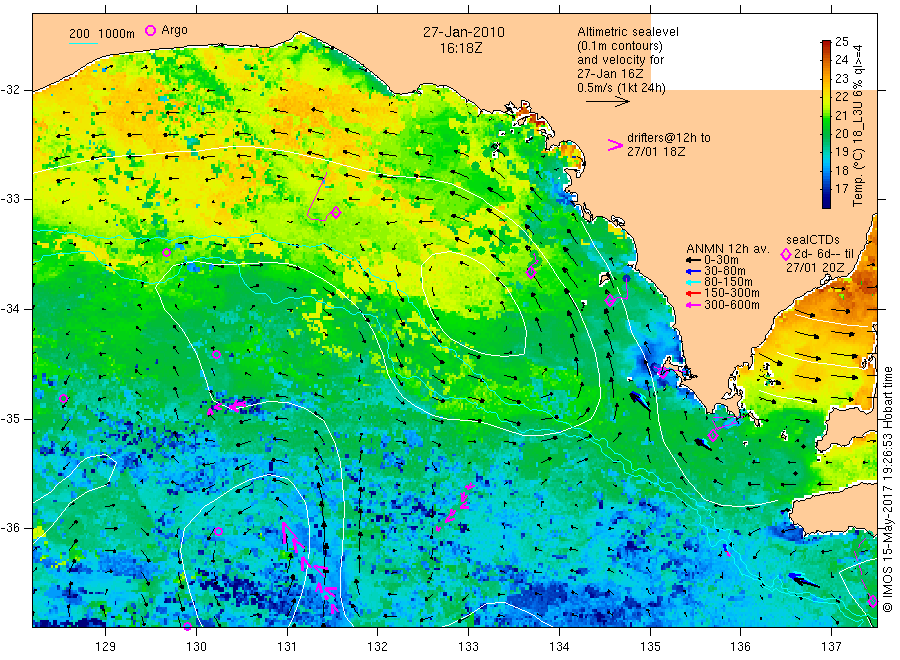900x660 pixels.
Task: Click the yellow colorbar band beside 23
Action: pyautogui.click(x=826, y=79)
